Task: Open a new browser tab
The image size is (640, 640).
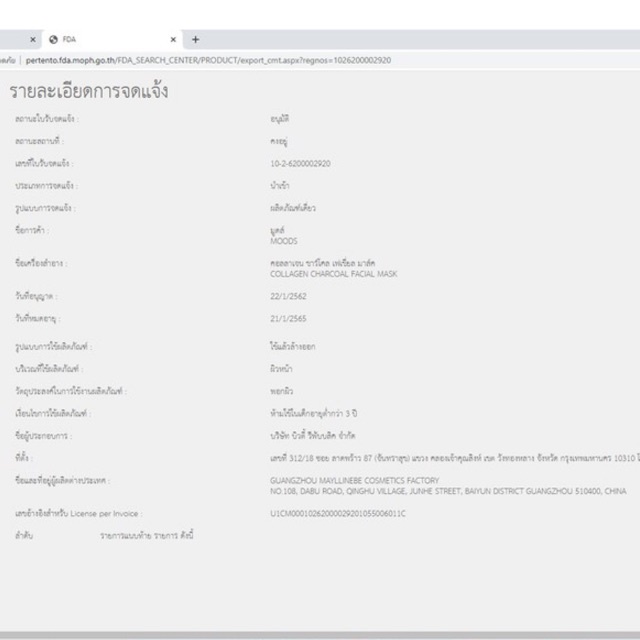Action: tap(195, 39)
